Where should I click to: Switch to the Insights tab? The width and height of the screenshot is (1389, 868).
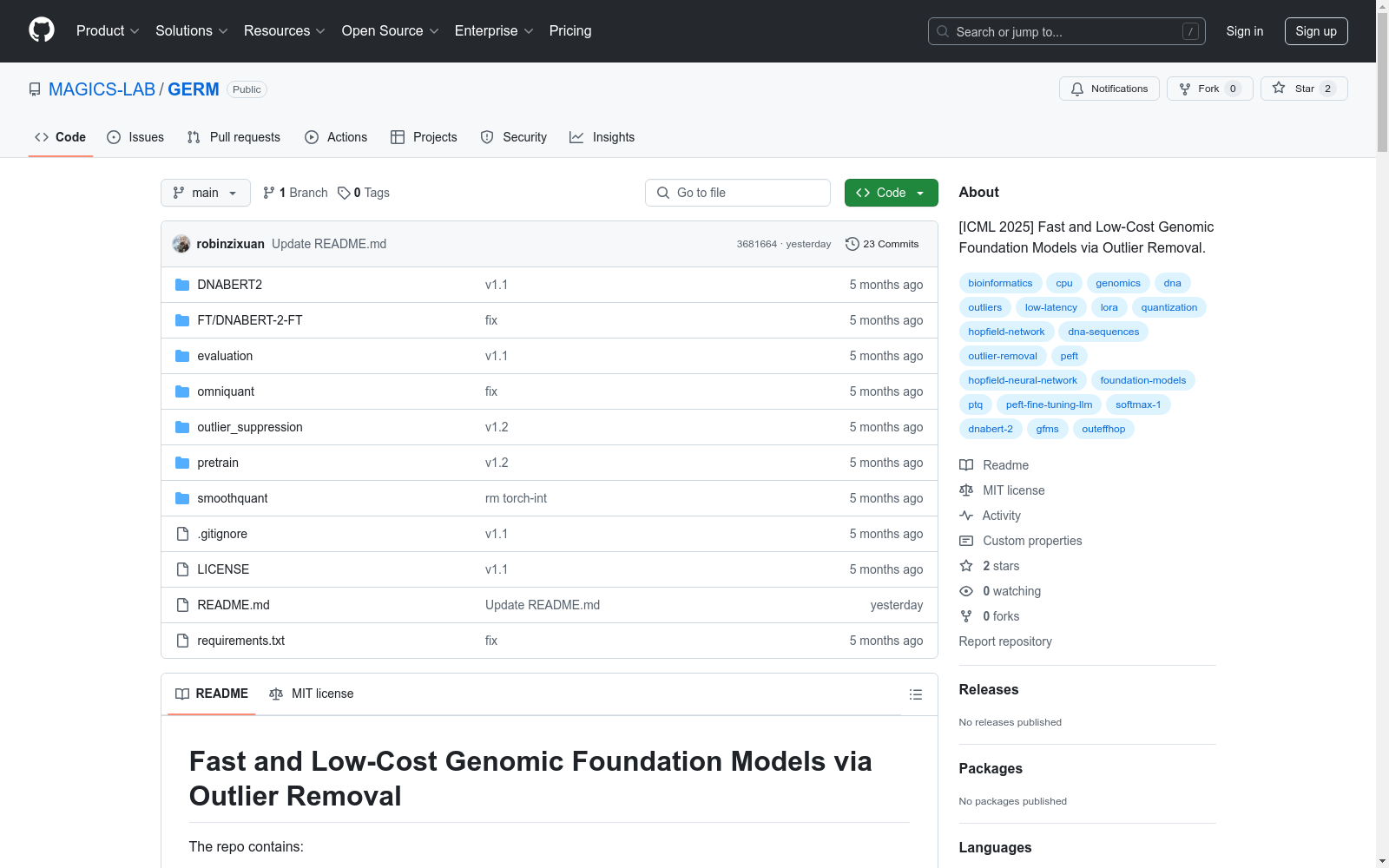602,137
